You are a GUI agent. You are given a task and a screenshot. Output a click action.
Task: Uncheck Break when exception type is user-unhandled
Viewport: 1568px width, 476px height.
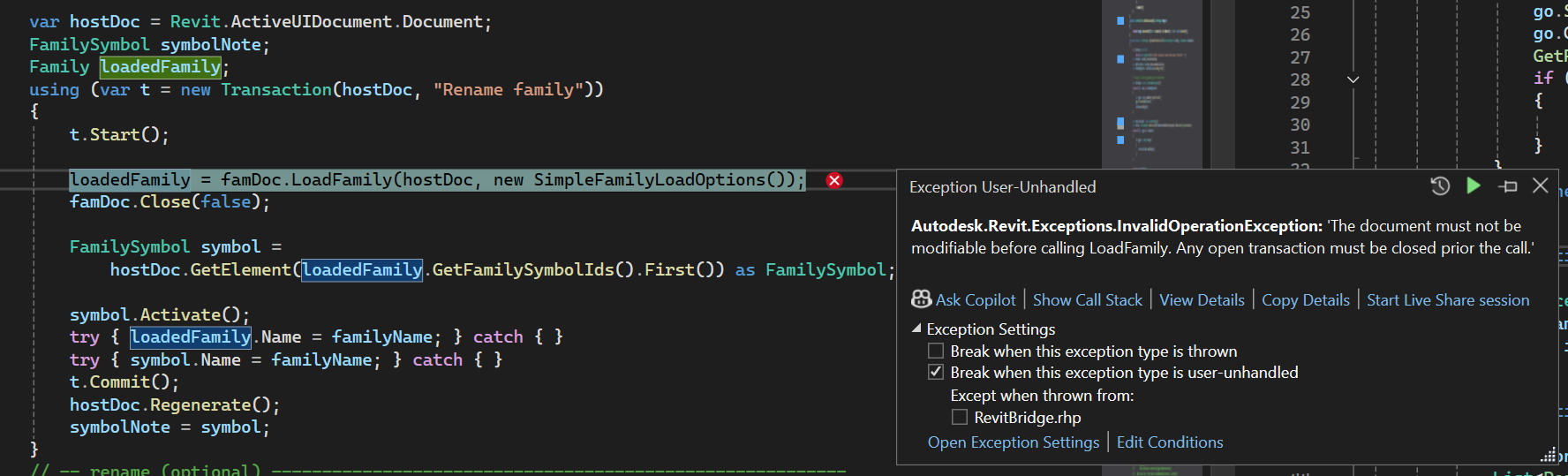936,373
